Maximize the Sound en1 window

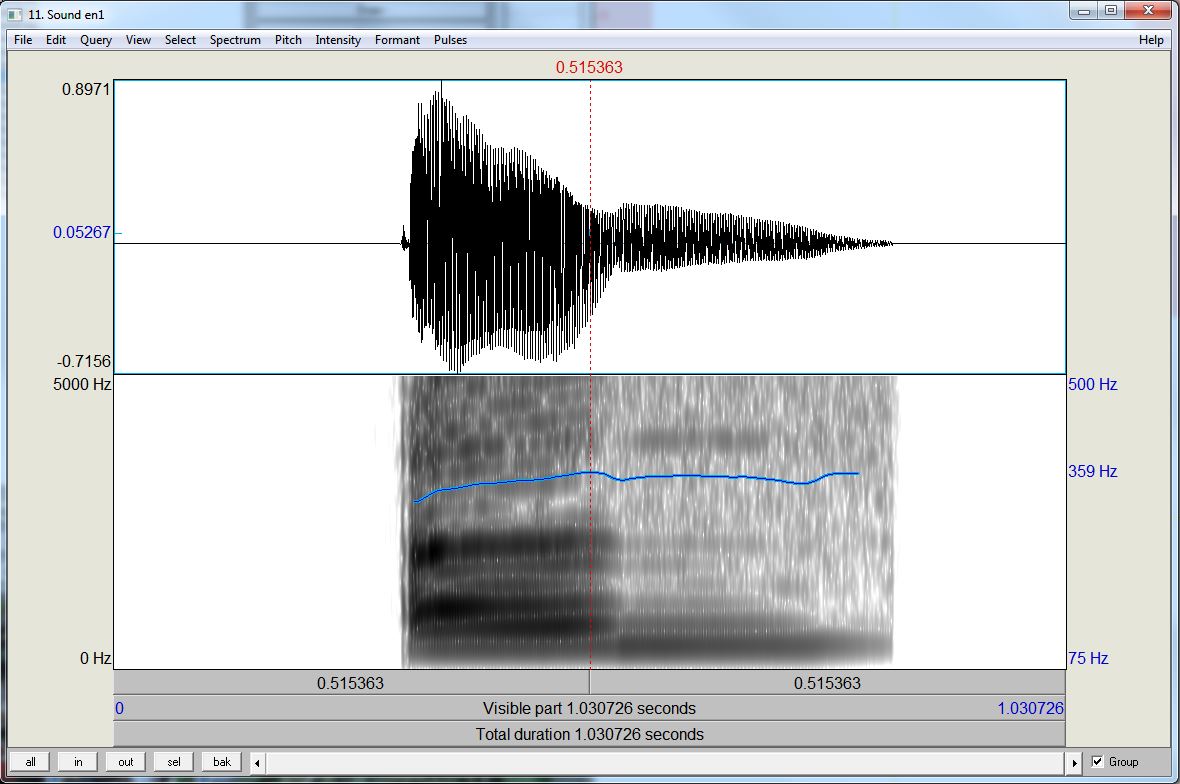click(x=1111, y=11)
